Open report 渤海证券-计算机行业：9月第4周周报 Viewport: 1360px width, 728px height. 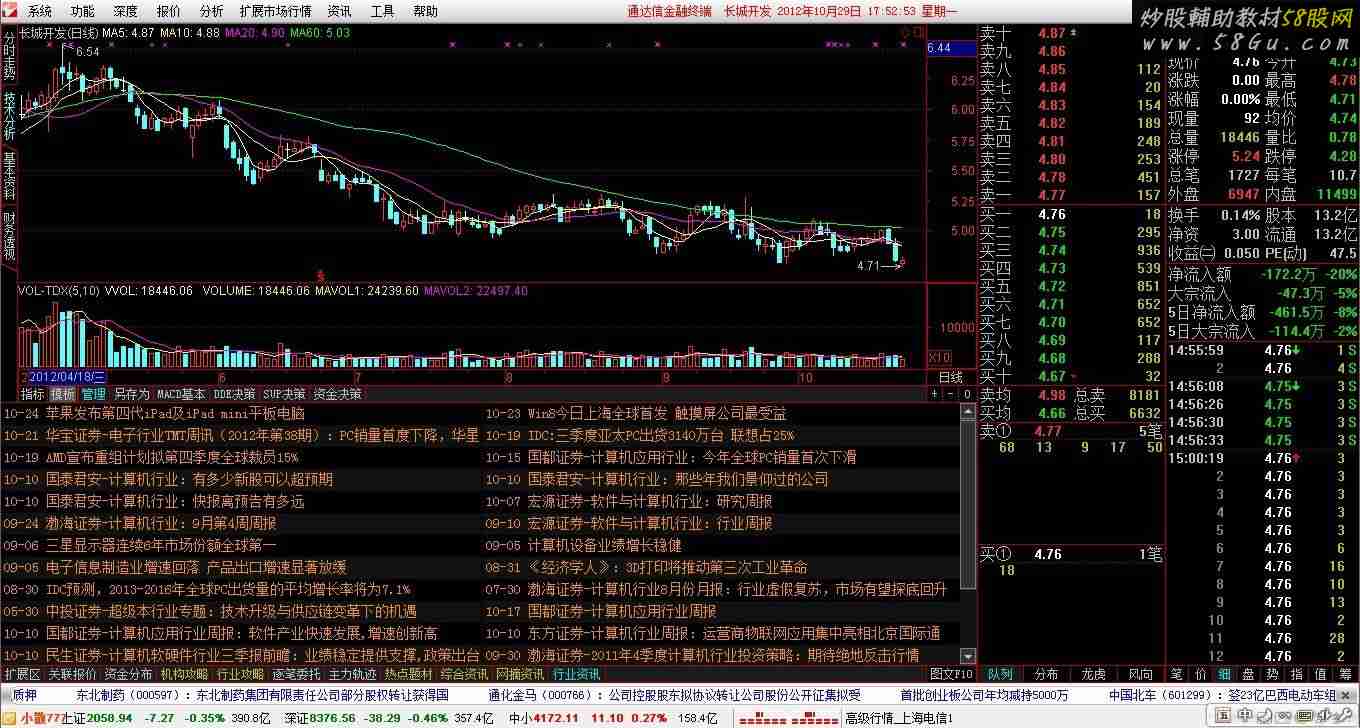(x=161, y=523)
